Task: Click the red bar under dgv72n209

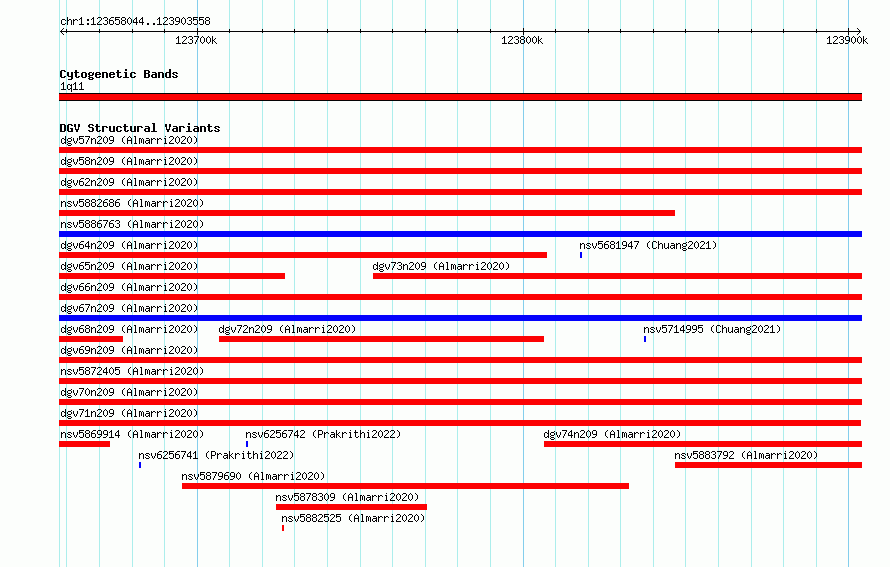Action: click(381, 339)
